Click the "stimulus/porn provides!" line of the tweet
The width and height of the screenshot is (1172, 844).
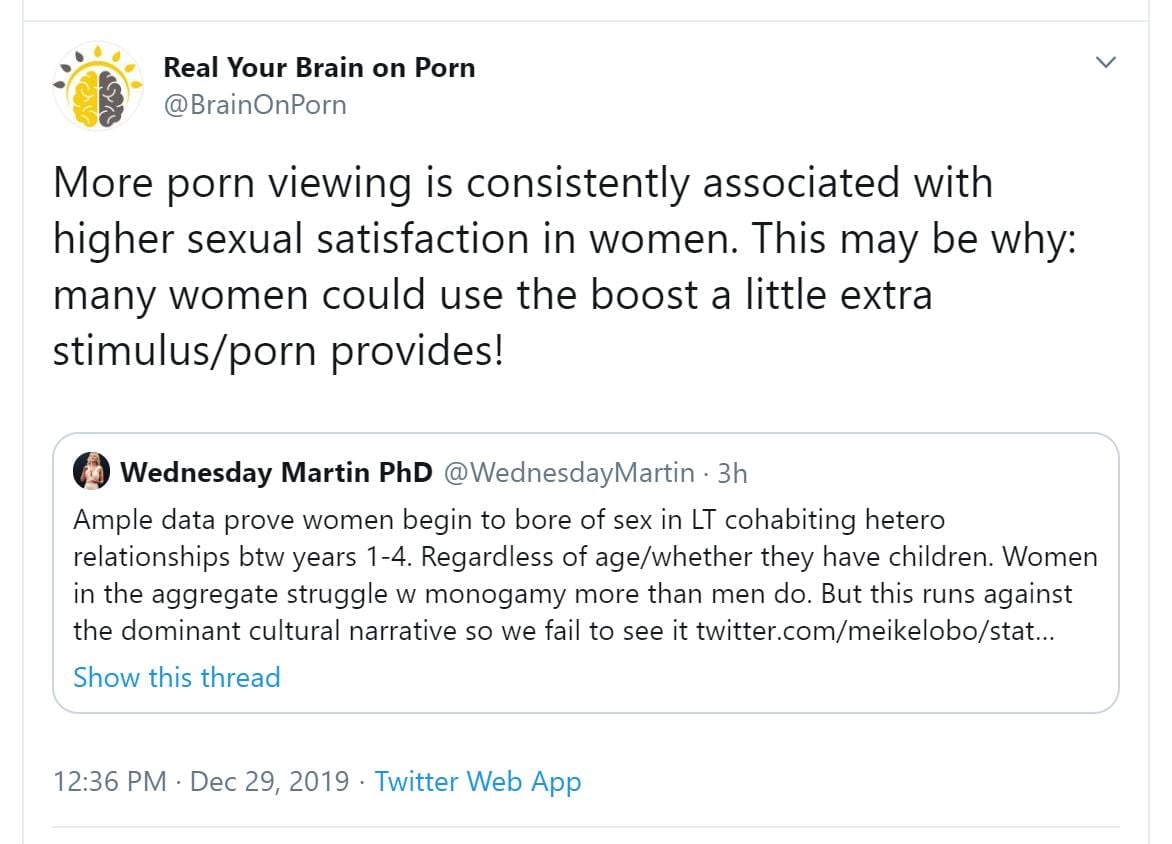click(278, 352)
